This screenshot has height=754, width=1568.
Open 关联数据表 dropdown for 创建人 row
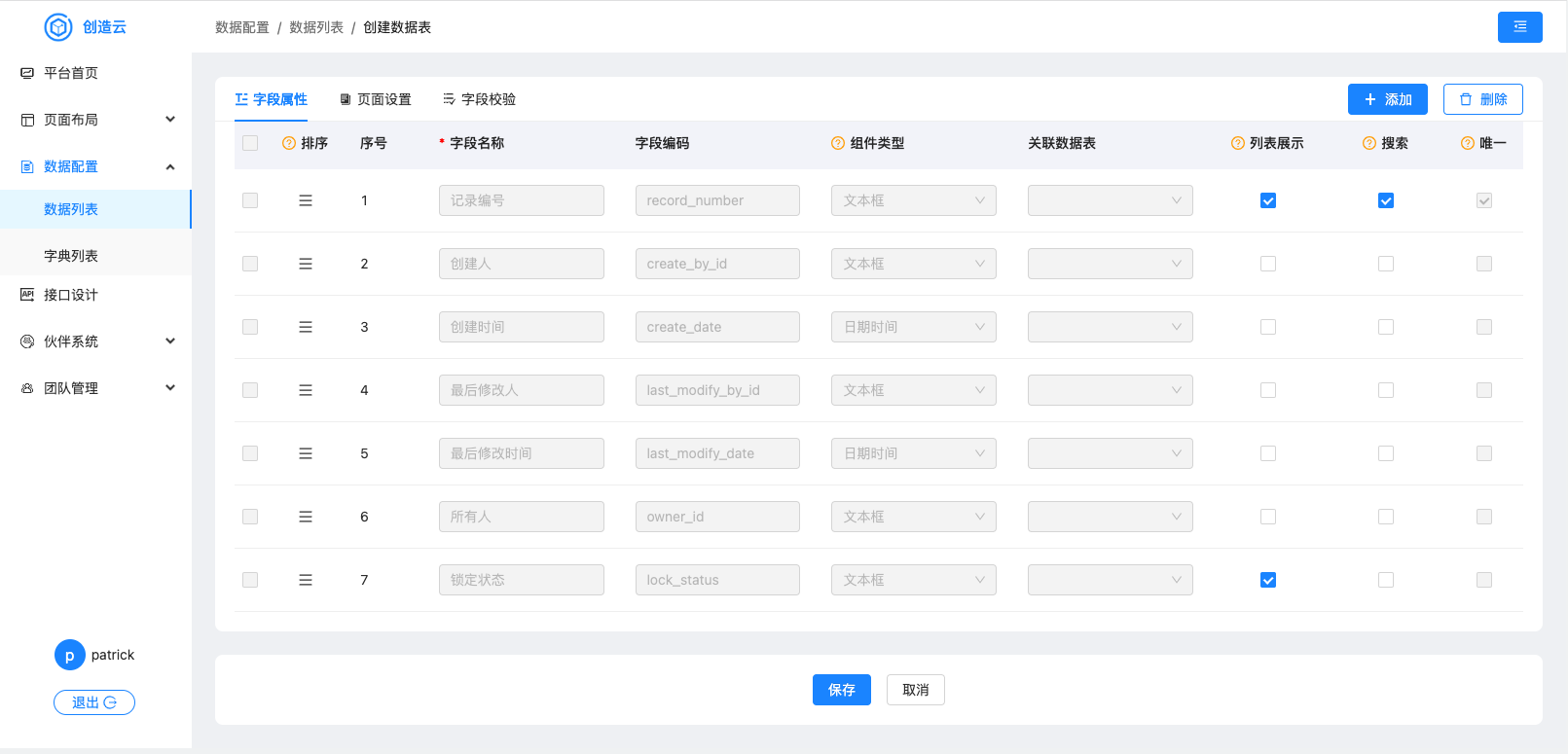tap(1111, 264)
